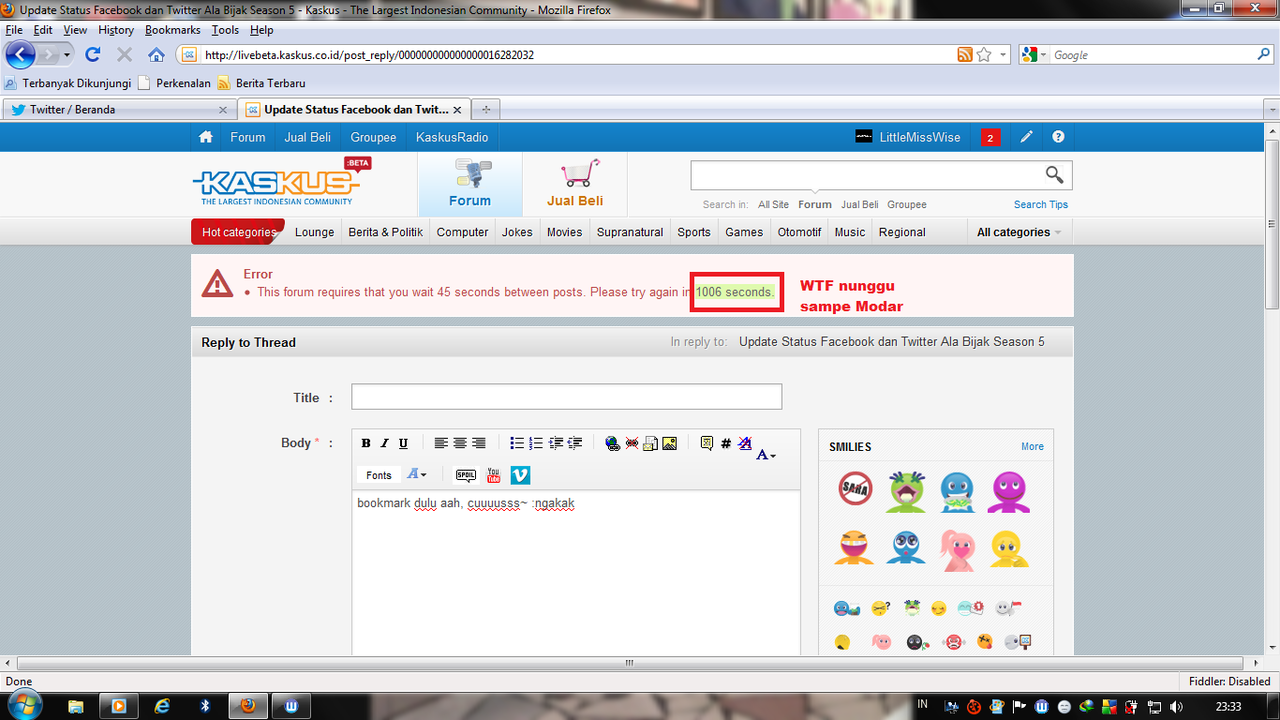1280x720 pixels.
Task: Align body text right
Action: [x=479, y=444]
